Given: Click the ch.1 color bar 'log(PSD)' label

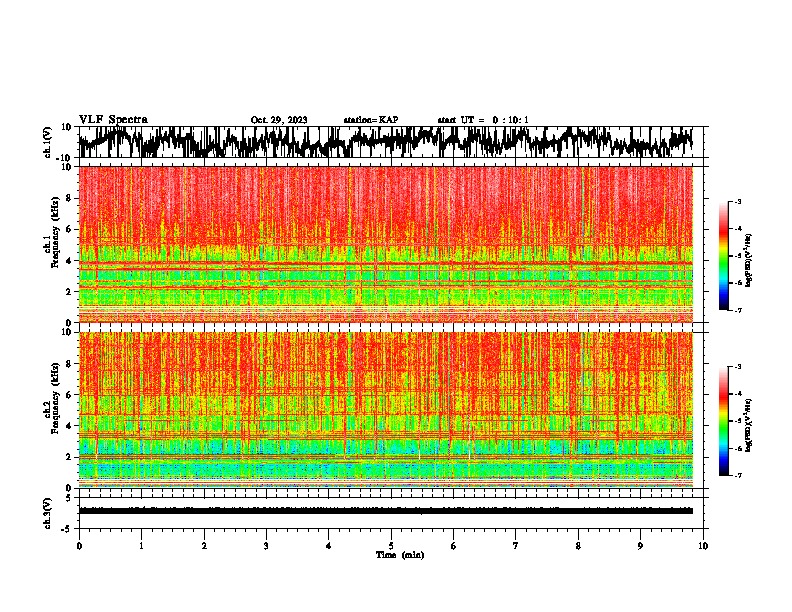Looking at the screenshot, I should [x=748, y=261].
